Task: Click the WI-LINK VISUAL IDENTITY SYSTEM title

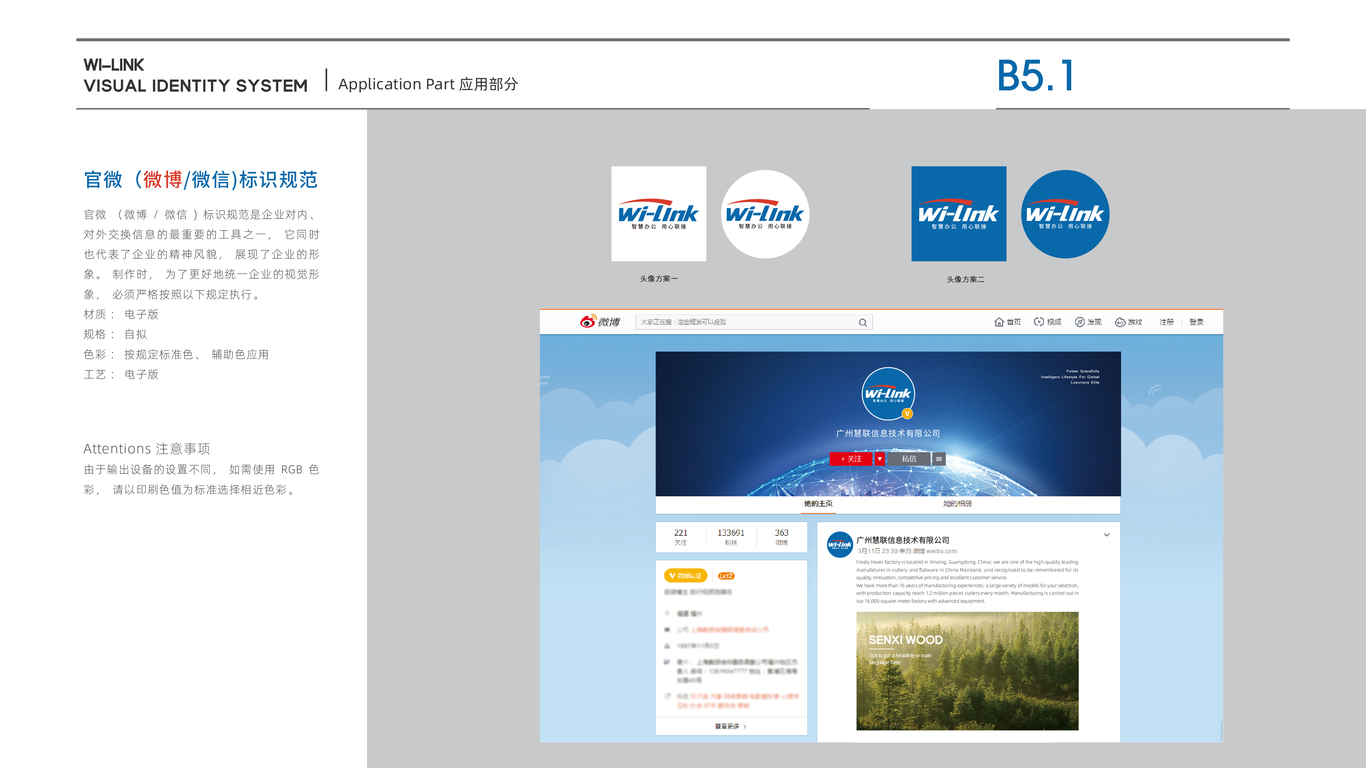Action: (196, 76)
